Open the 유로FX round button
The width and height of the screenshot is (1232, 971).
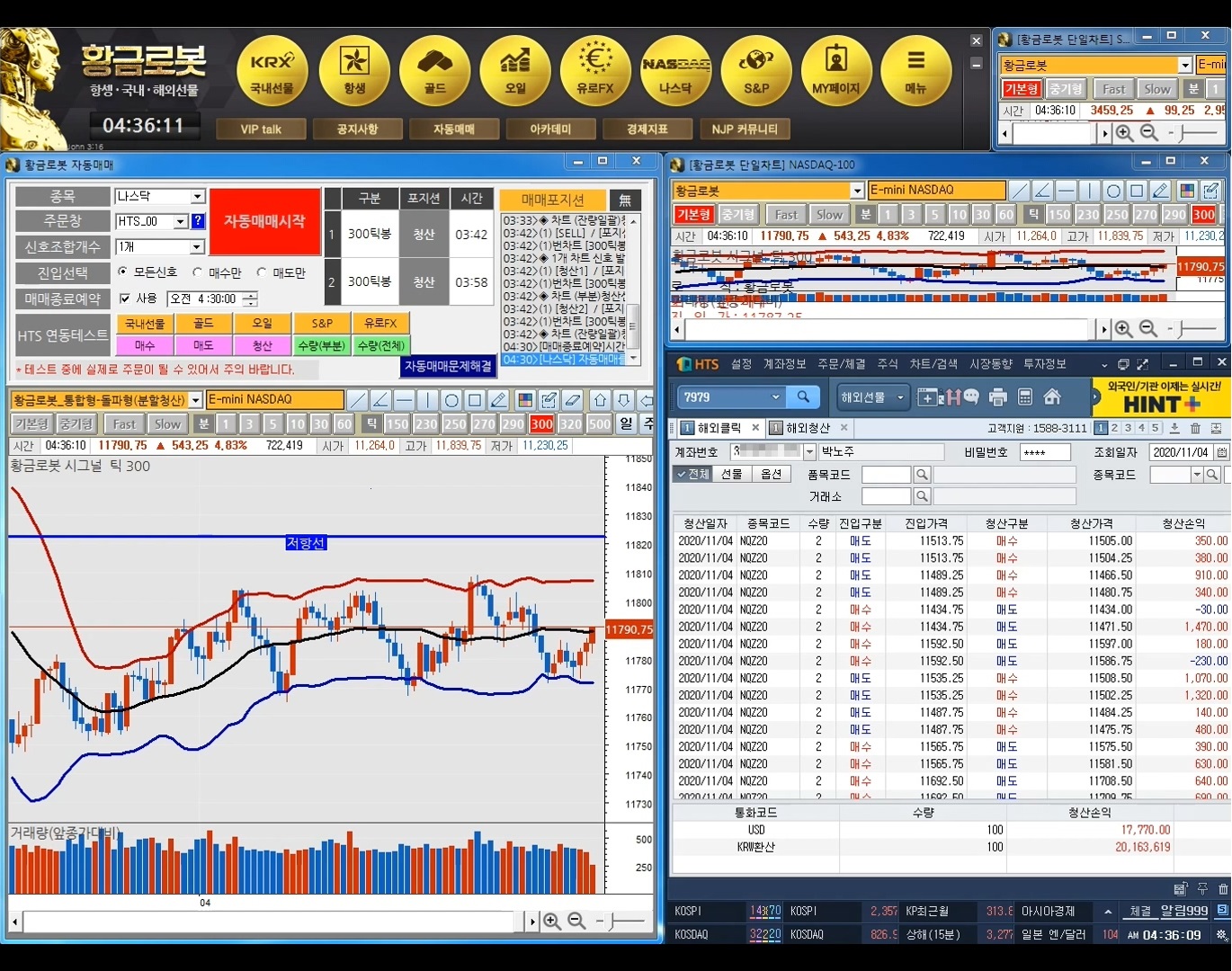[x=595, y=72]
